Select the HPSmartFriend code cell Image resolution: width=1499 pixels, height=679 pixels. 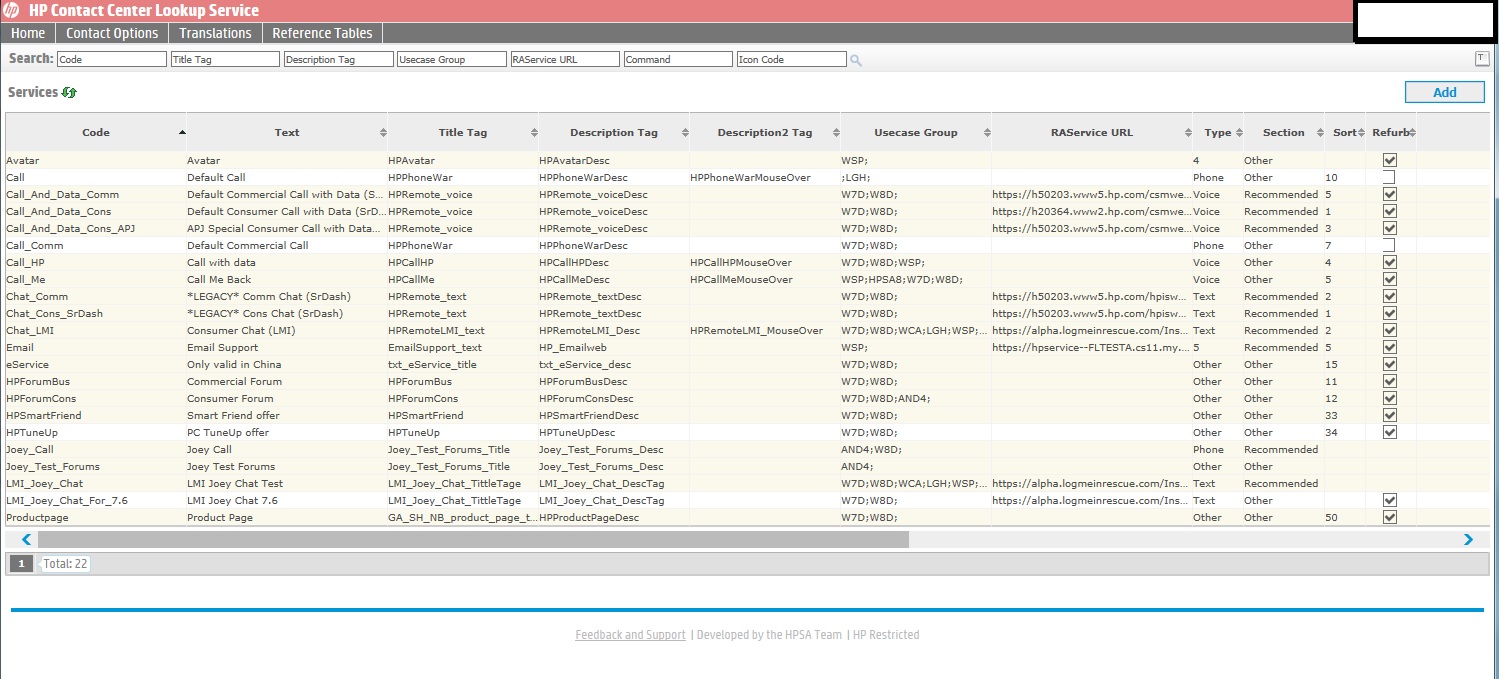point(96,415)
